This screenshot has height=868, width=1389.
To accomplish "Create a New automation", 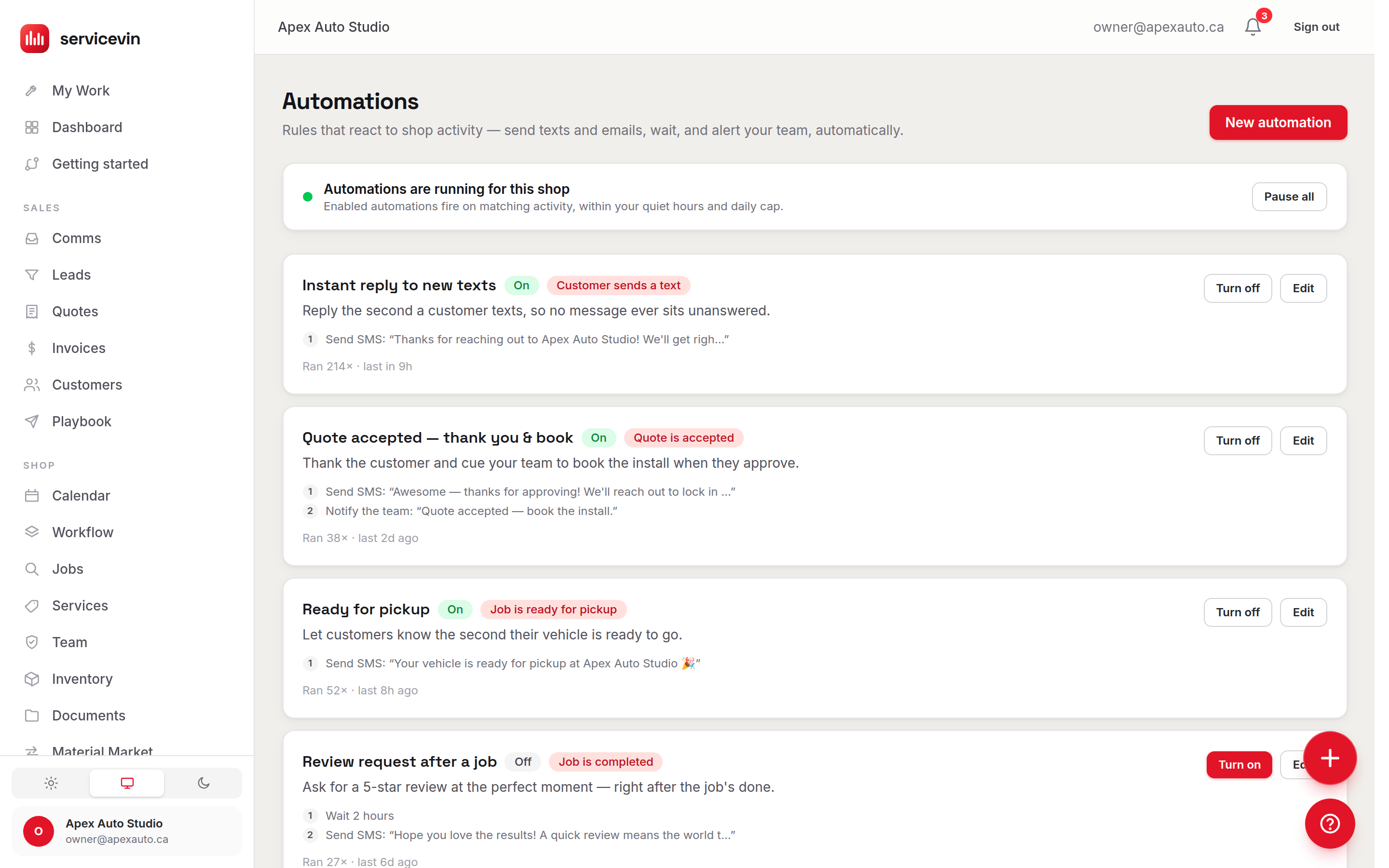I will coord(1278,122).
